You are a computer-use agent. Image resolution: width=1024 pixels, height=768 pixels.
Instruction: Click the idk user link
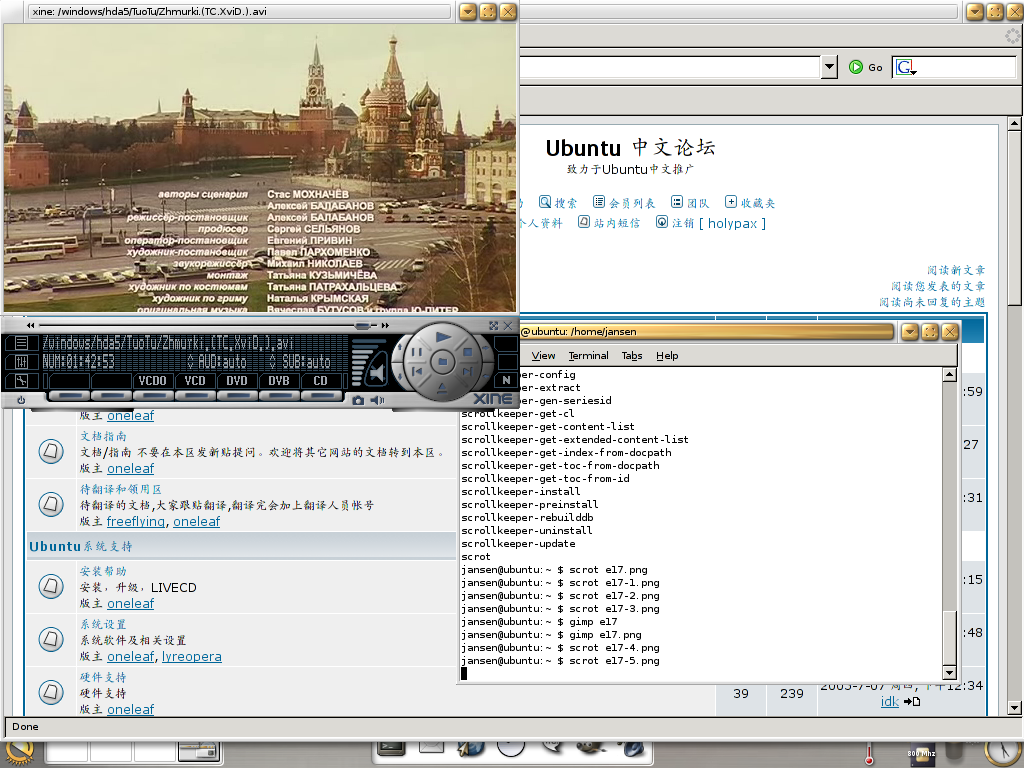(x=889, y=701)
